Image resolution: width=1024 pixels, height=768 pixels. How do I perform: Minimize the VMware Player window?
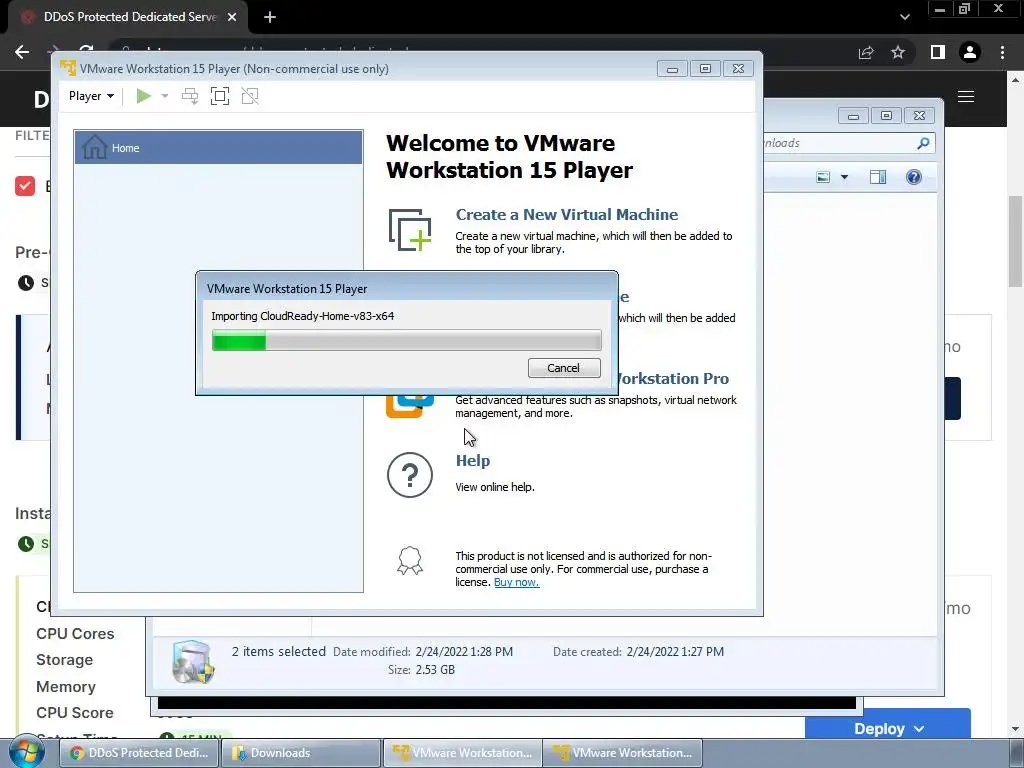[672, 69]
